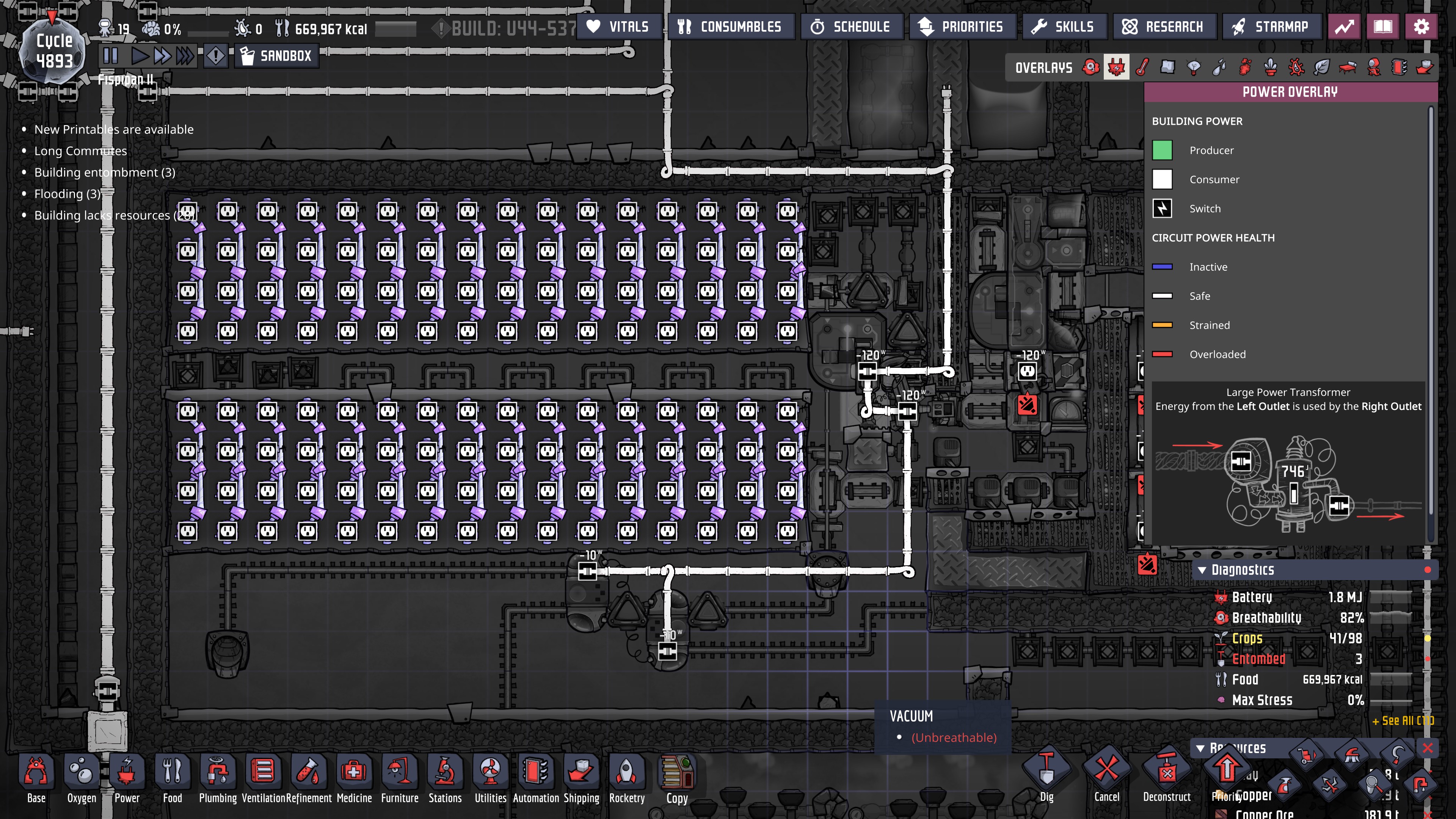Image resolution: width=1456 pixels, height=819 pixels.
Task: Open the Research screen
Action: (x=1164, y=27)
